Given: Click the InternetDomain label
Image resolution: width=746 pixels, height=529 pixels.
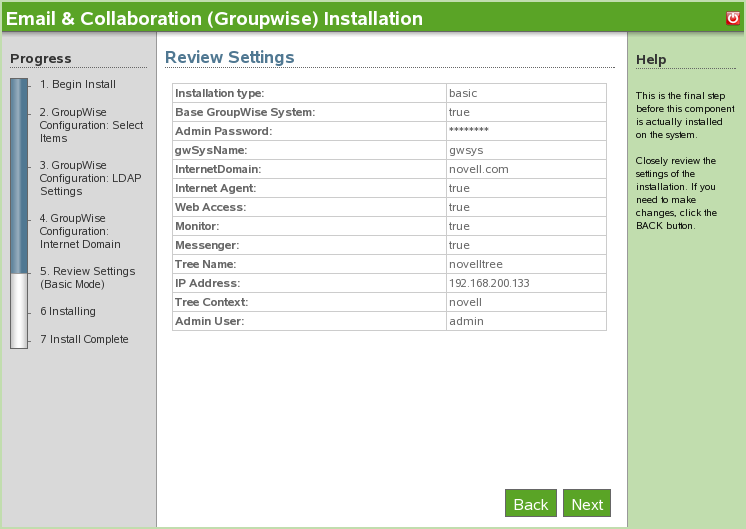Looking at the screenshot, I should [x=218, y=169].
